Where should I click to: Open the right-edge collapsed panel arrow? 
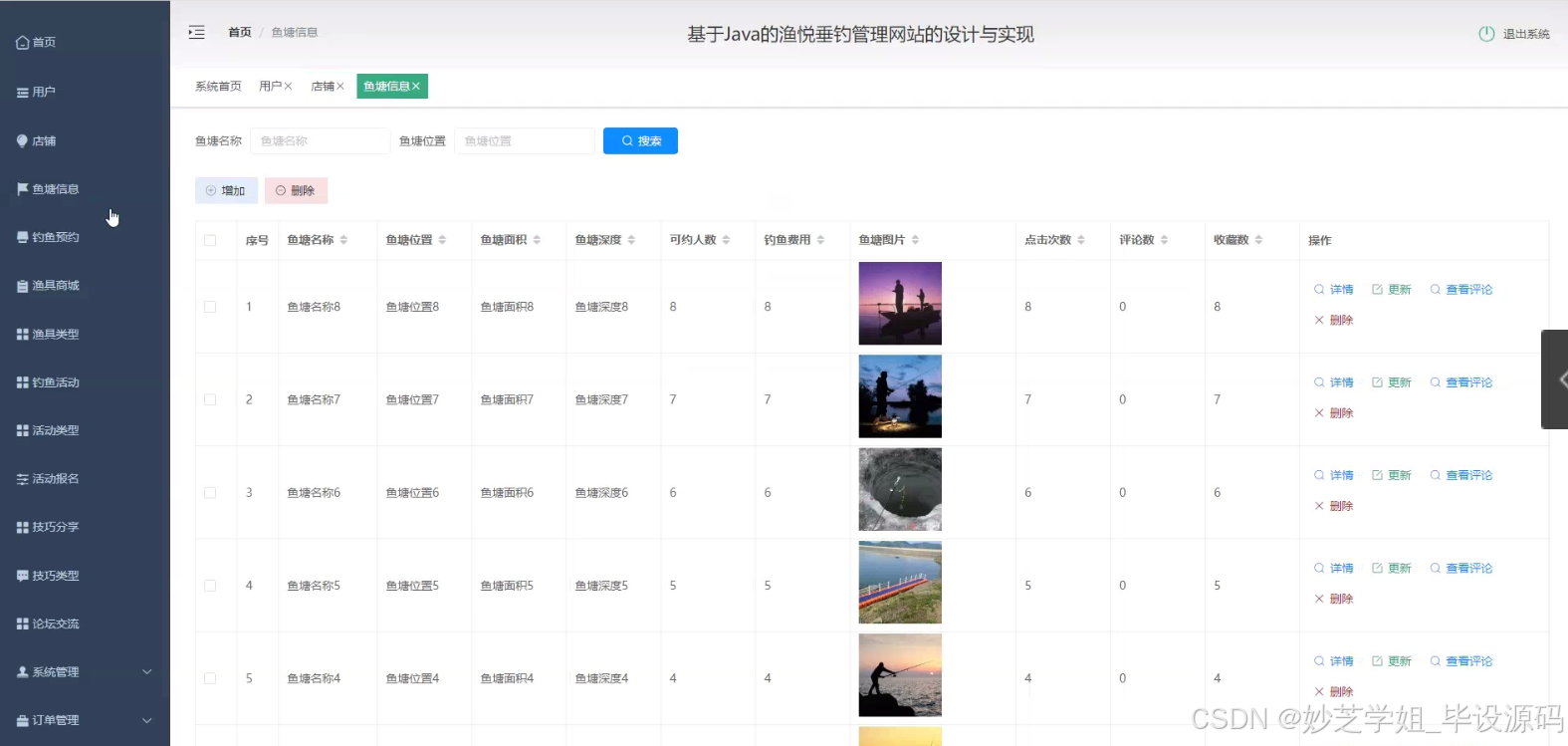1557,379
